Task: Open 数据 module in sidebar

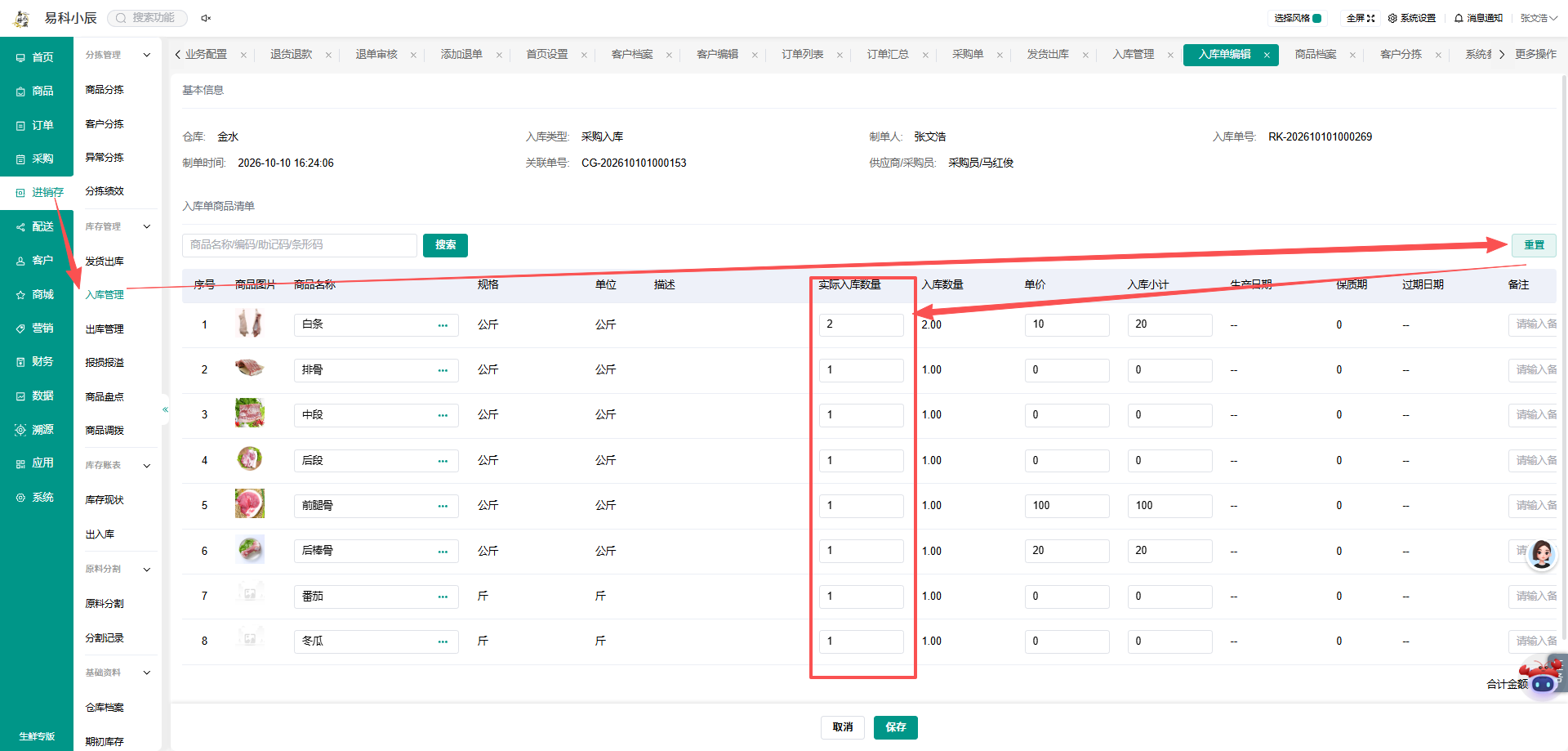Action: pyautogui.click(x=36, y=396)
